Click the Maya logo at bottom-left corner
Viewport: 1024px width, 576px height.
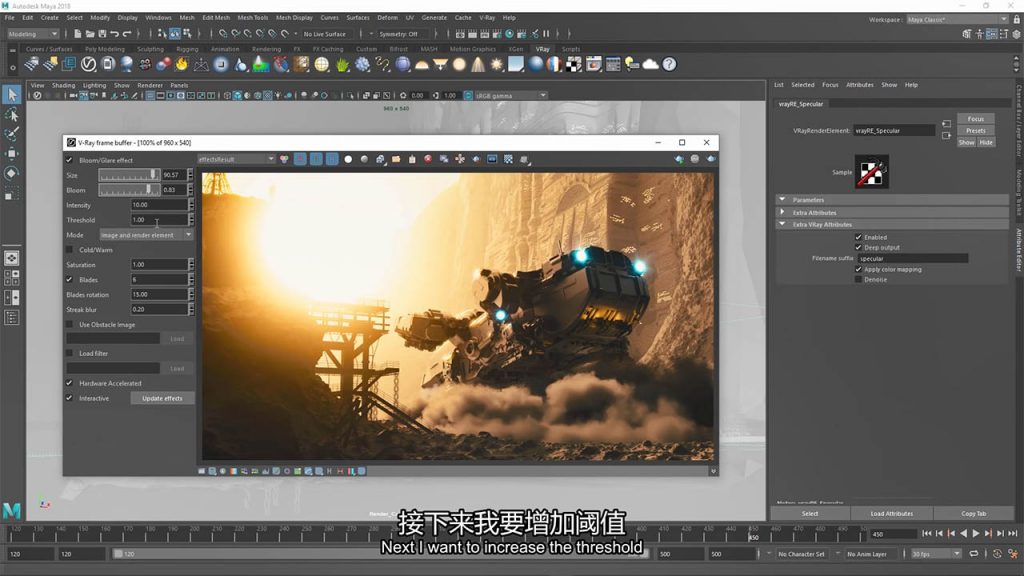click(x=12, y=510)
